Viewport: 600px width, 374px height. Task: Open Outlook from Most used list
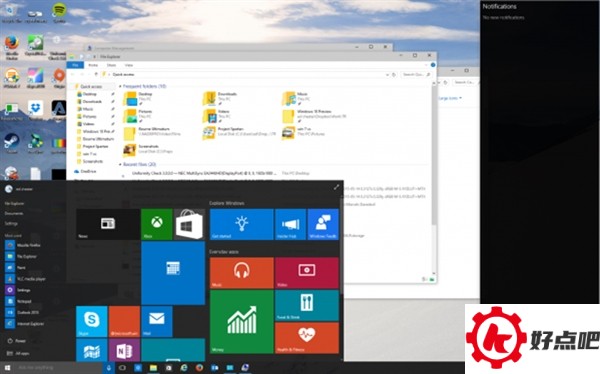pos(23,312)
